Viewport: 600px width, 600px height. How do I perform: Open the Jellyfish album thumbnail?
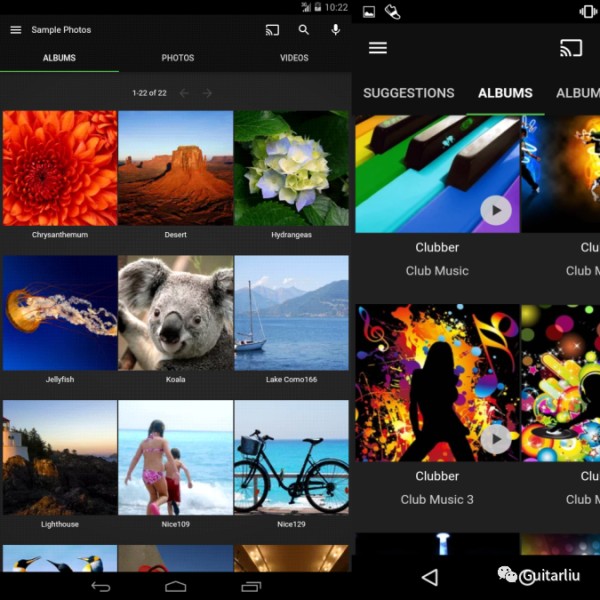click(x=60, y=313)
